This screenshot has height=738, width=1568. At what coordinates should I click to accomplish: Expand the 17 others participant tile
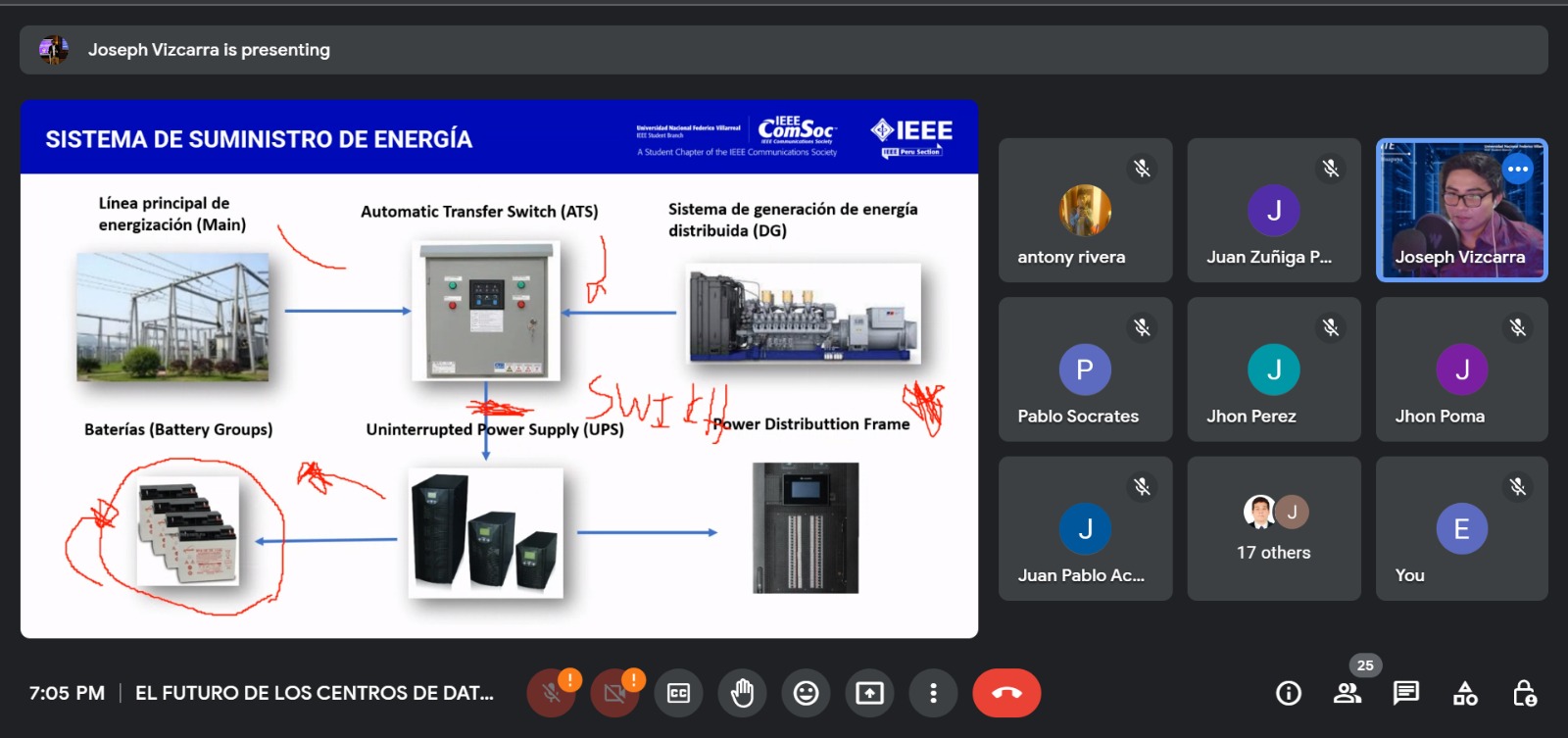(1273, 528)
